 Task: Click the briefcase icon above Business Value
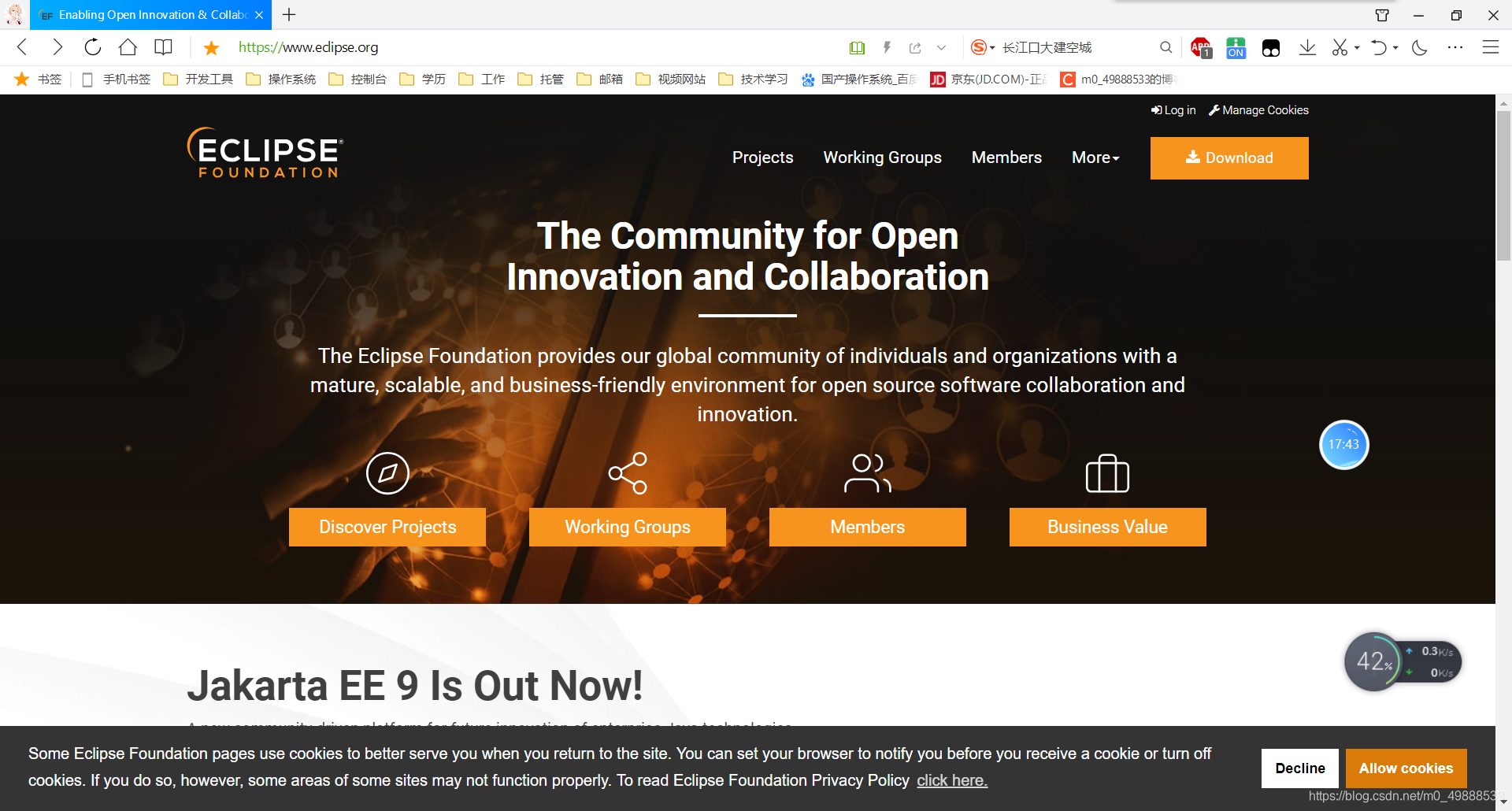pyautogui.click(x=1108, y=473)
